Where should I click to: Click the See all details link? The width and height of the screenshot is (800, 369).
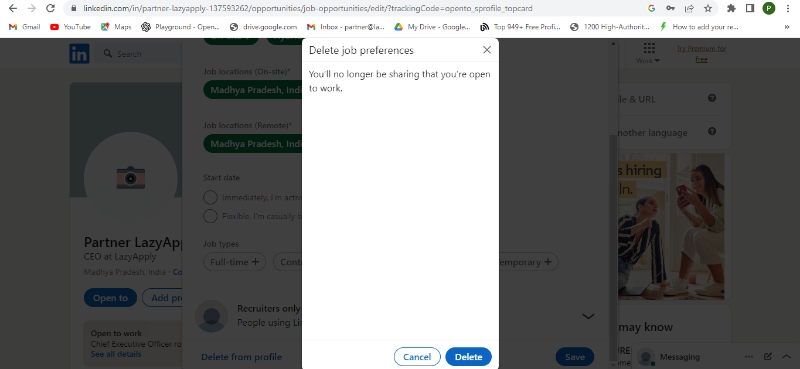coord(116,354)
